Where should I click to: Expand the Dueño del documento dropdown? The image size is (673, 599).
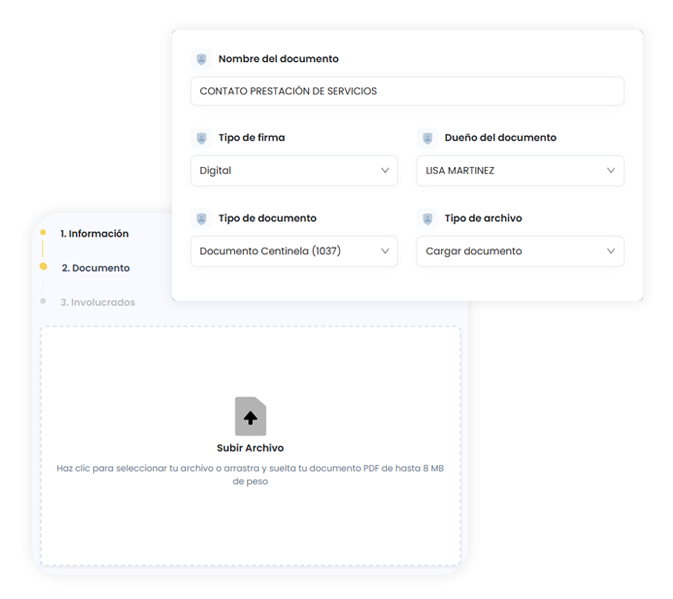pyautogui.click(x=519, y=171)
